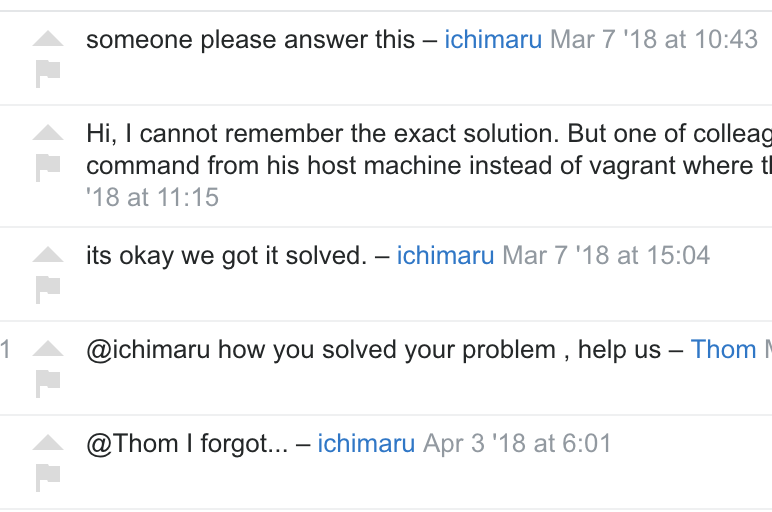Flag the 'its okay we got it solved' comment

pos(48,290)
